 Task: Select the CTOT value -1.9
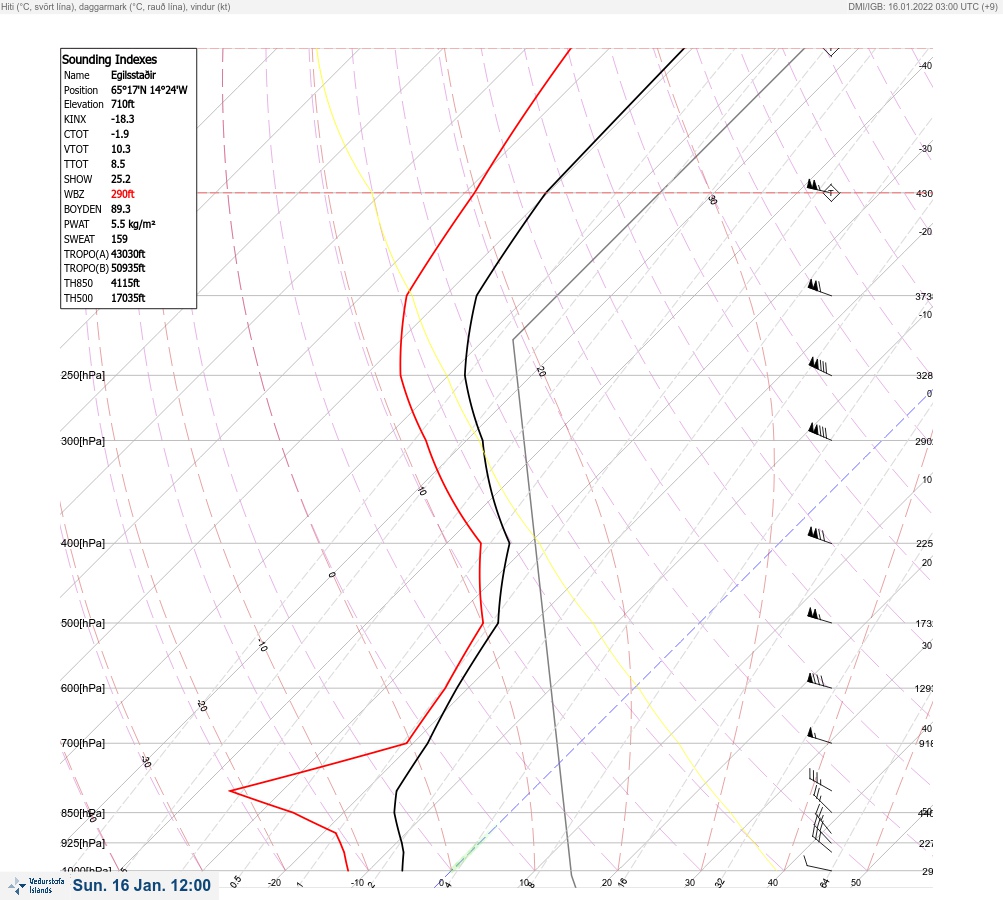click(x=120, y=134)
